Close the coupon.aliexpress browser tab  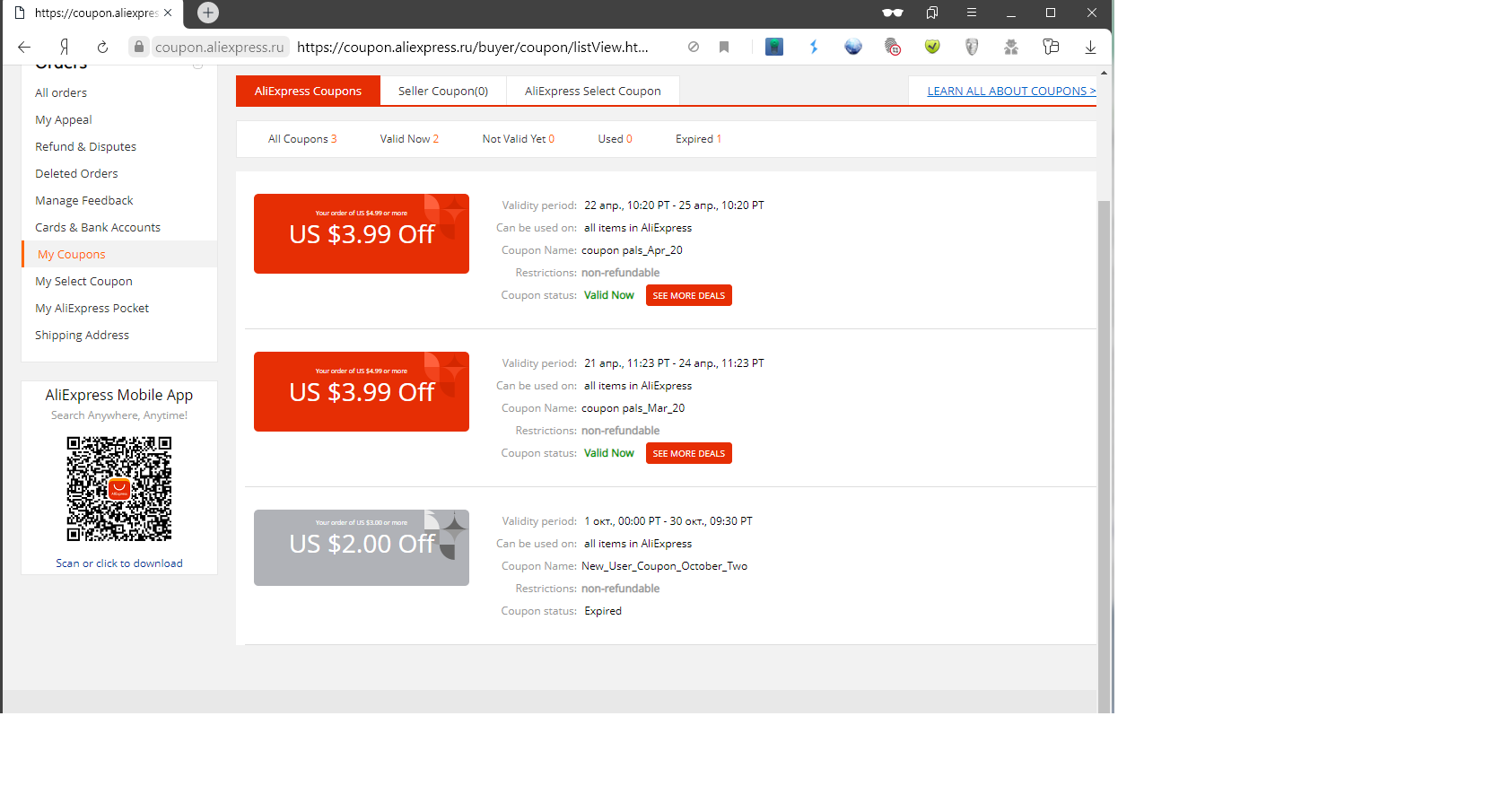click(x=168, y=13)
